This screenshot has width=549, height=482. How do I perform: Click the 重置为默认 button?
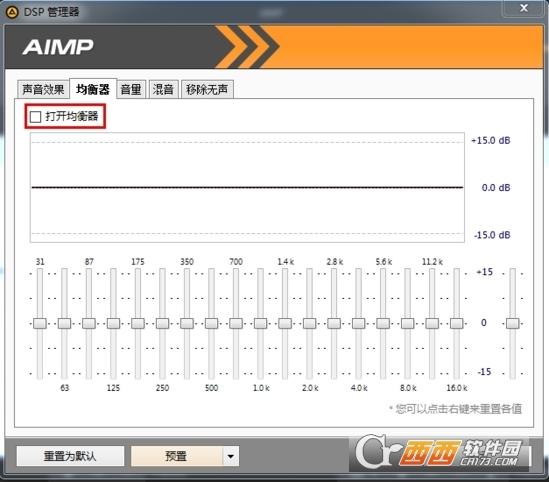(70, 456)
